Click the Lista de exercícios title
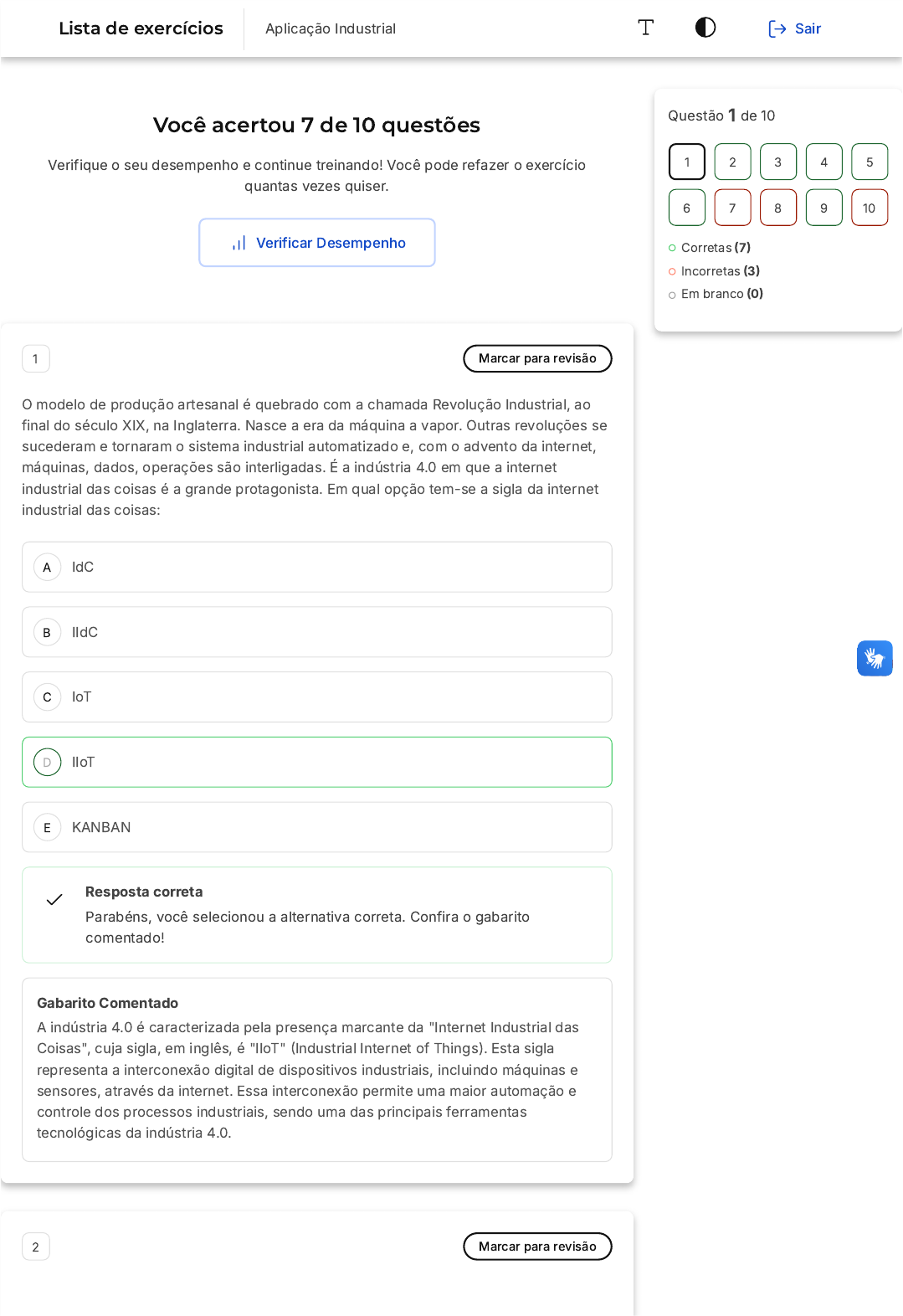 click(x=141, y=28)
